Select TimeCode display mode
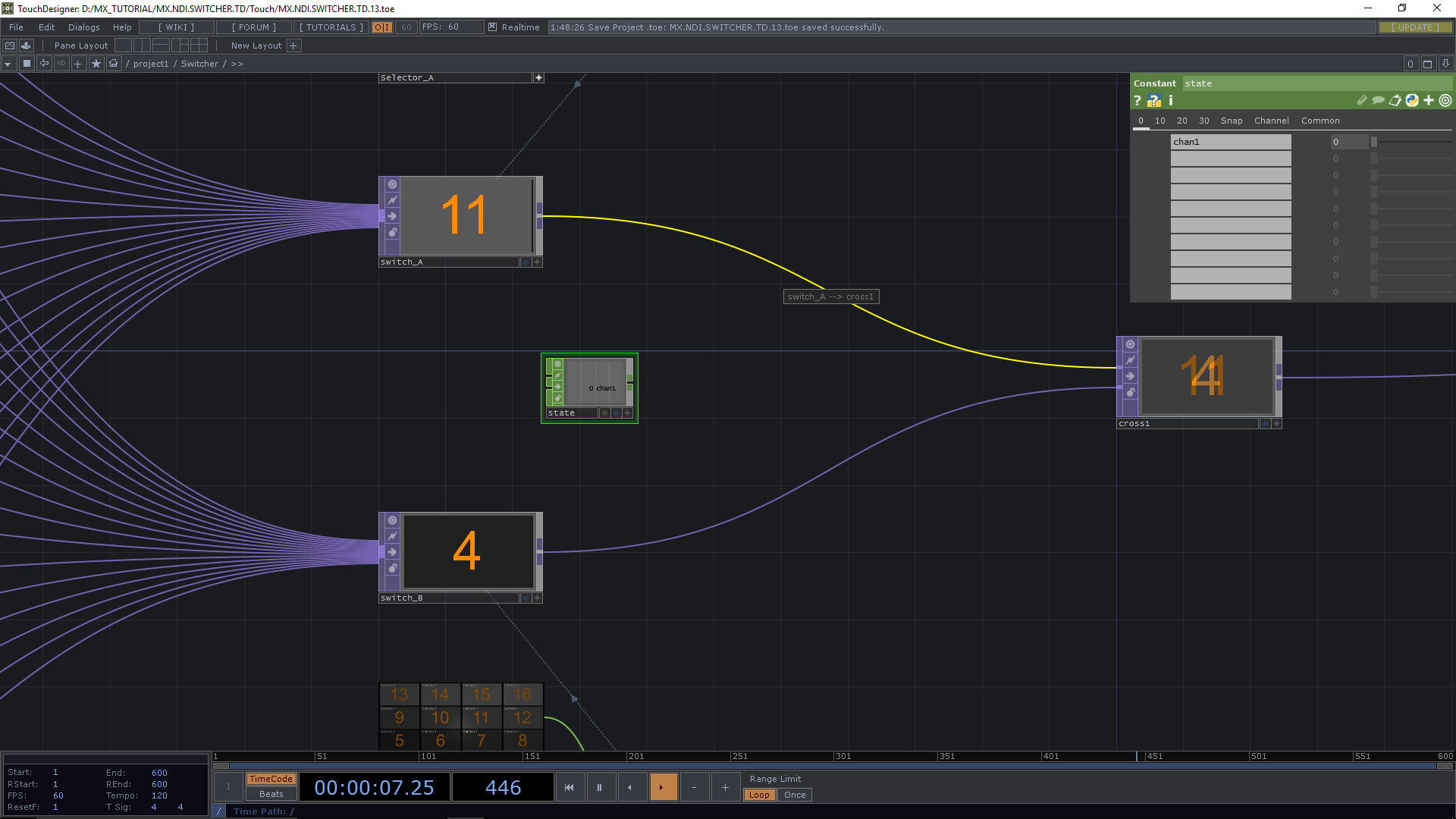This screenshot has width=1456, height=819. tap(271, 779)
